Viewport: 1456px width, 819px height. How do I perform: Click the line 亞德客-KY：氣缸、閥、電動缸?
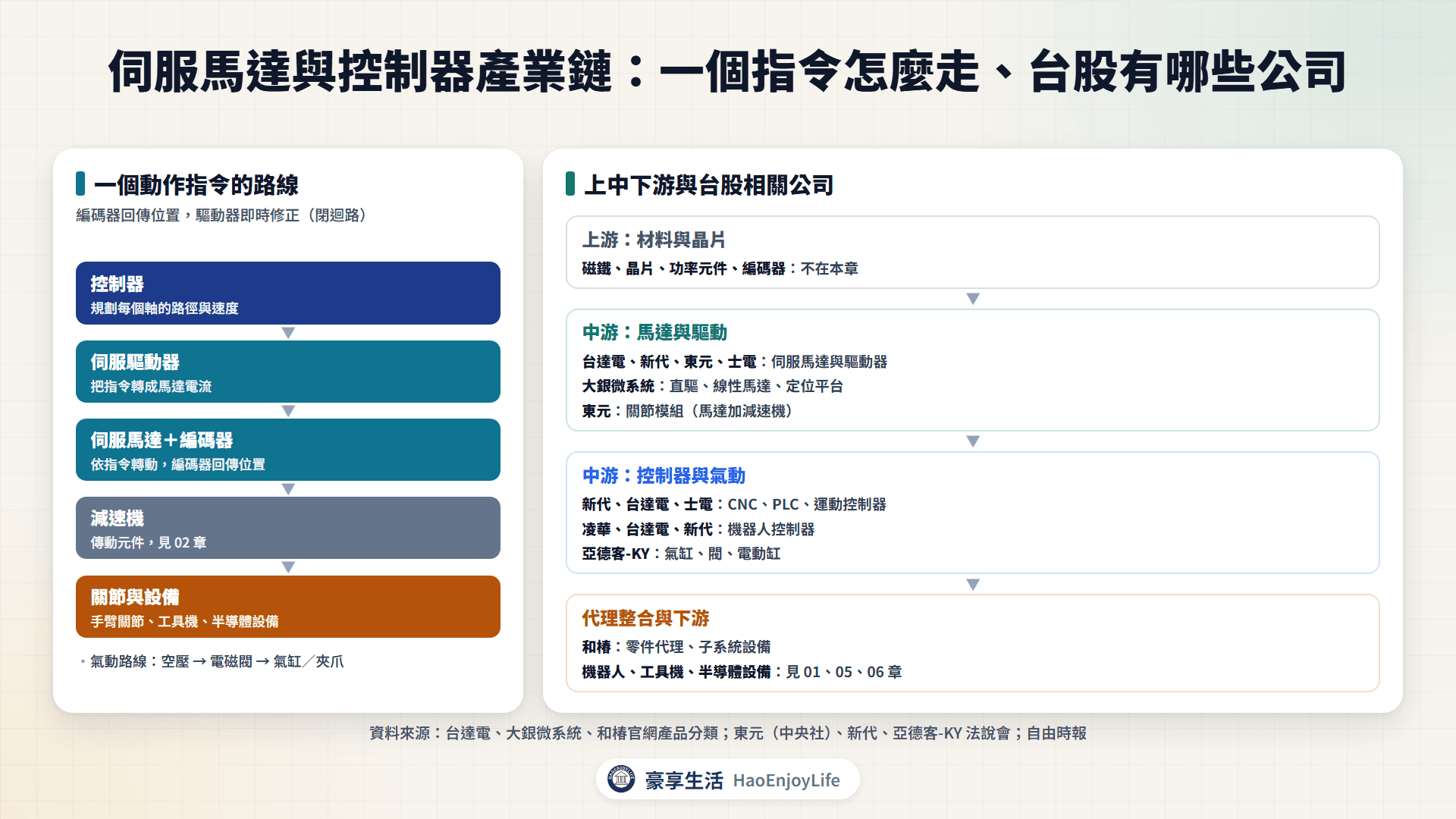681,554
